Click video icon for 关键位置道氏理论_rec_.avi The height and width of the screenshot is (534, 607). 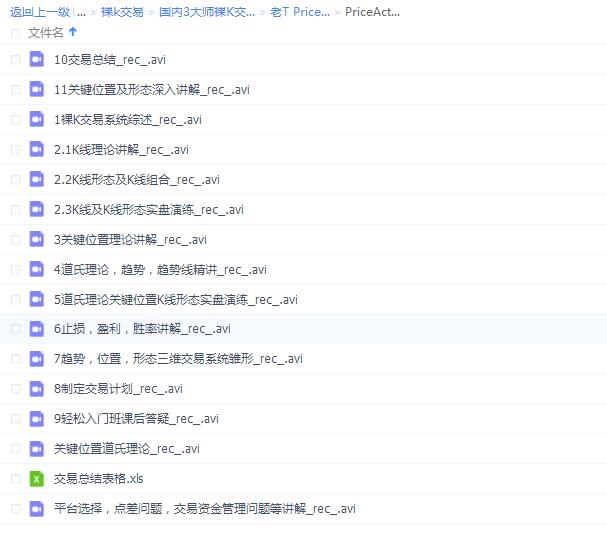click(37, 448)
